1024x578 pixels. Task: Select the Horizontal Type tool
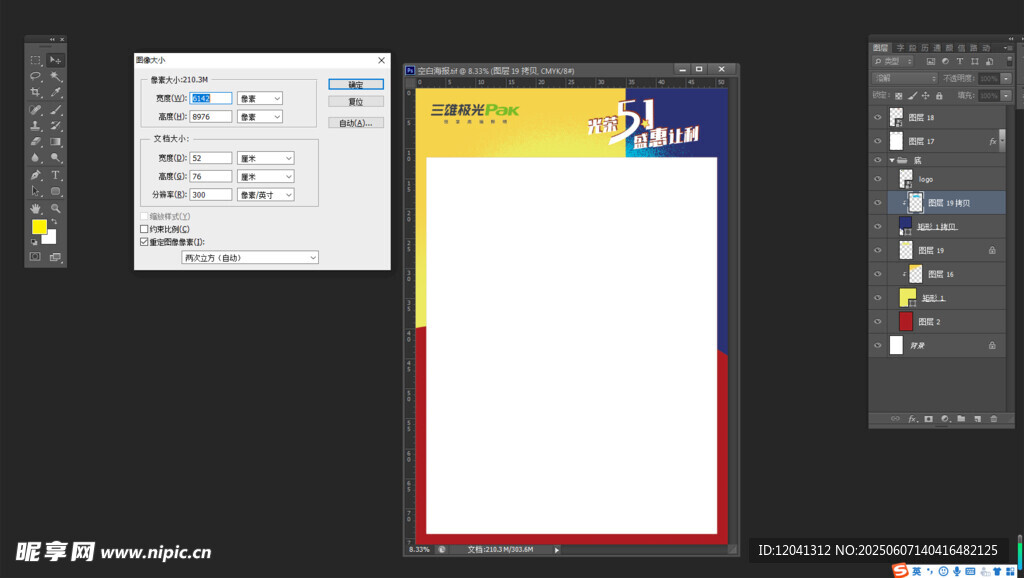coord(56,175)
